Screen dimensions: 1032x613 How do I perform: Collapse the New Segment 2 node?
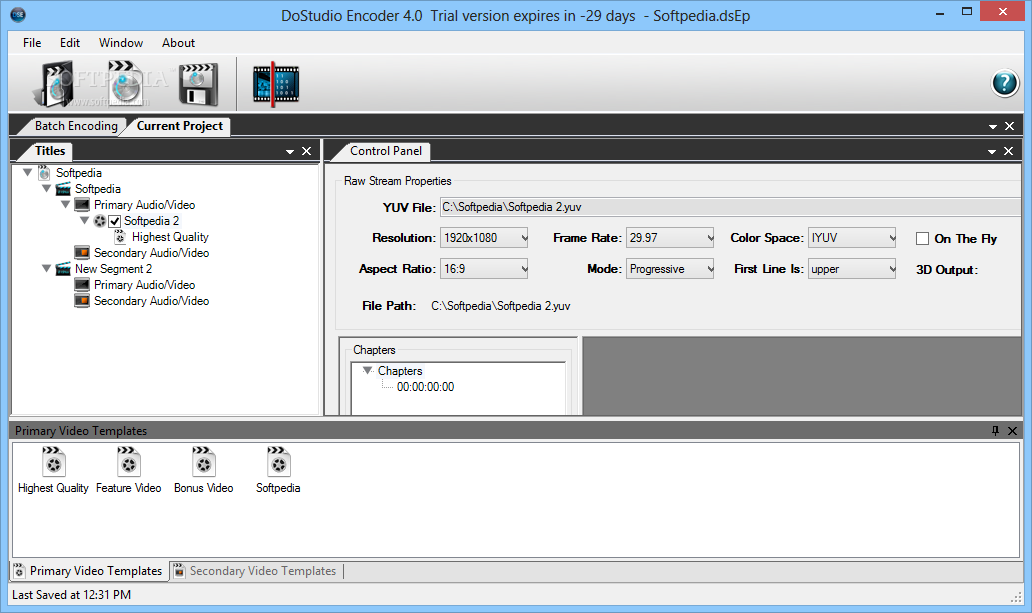pyautogui.click(x=46, y=269)
